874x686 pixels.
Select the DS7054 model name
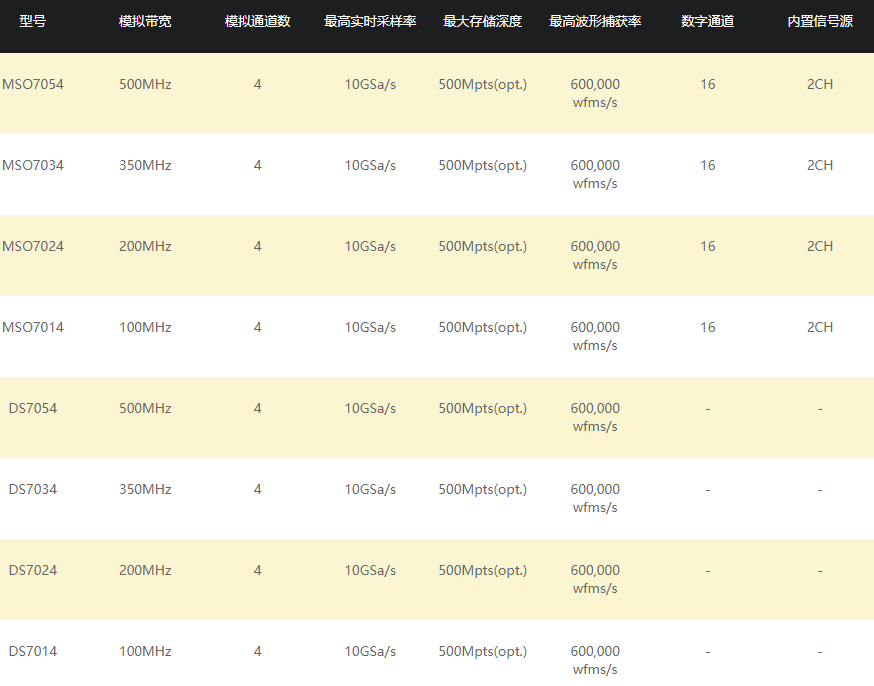(x=33, y=408)
